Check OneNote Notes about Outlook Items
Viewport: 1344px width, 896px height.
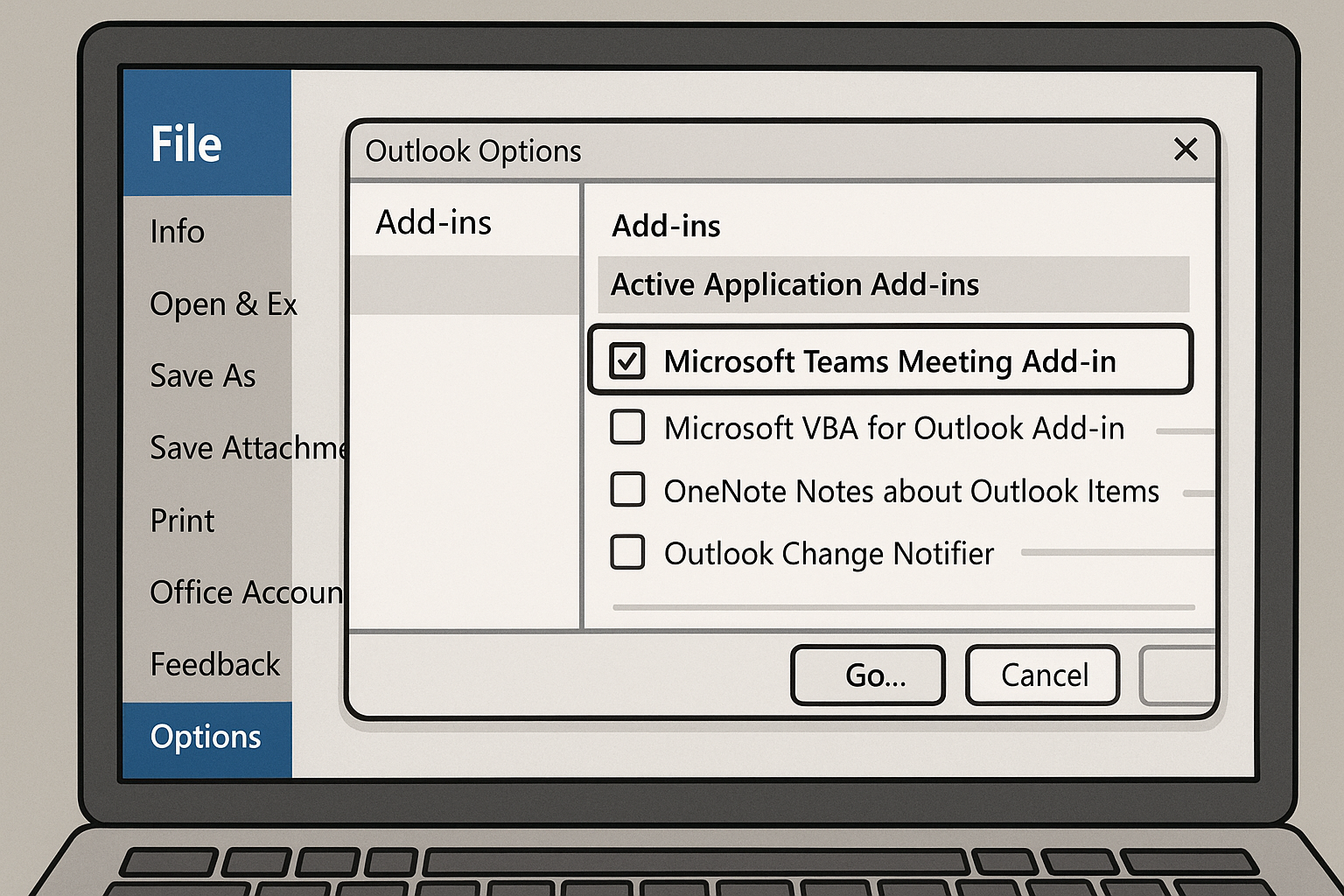click(627, 490)
